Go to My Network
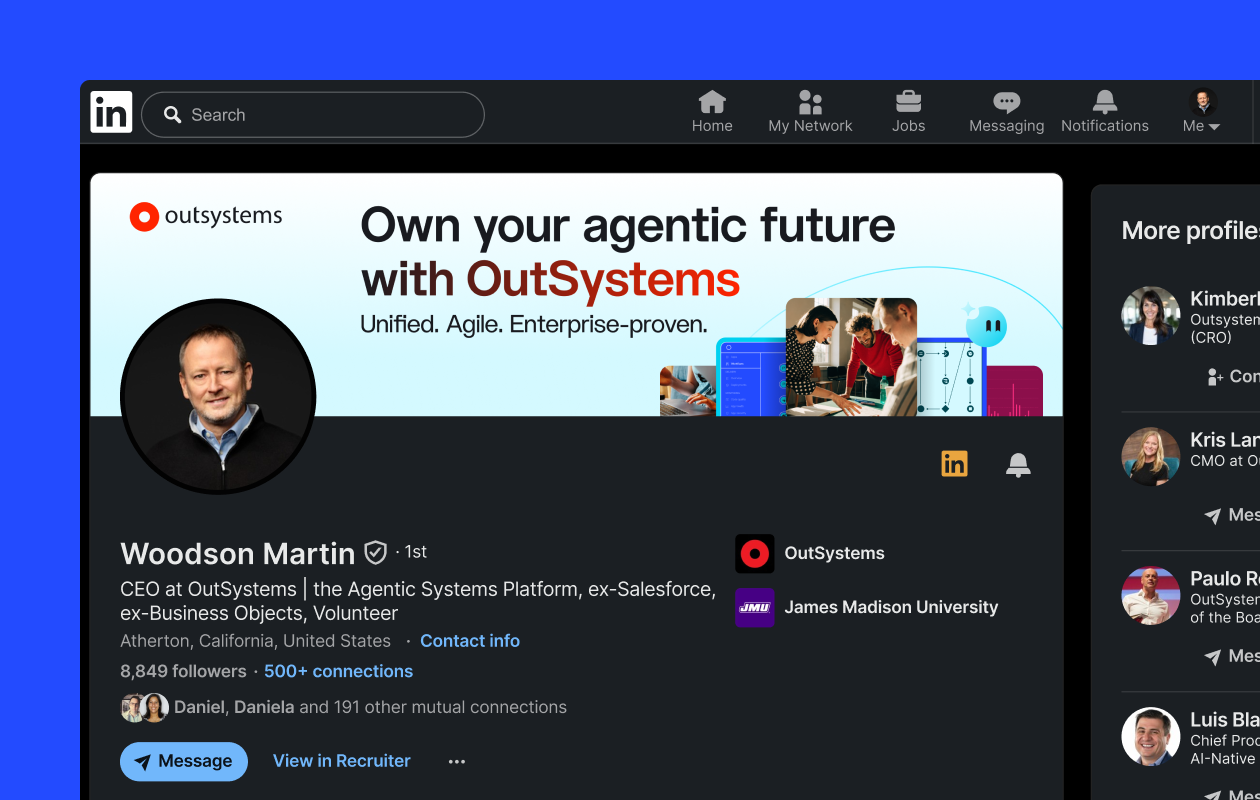This screenshot has height=800, width=1260. pos(810,112)
